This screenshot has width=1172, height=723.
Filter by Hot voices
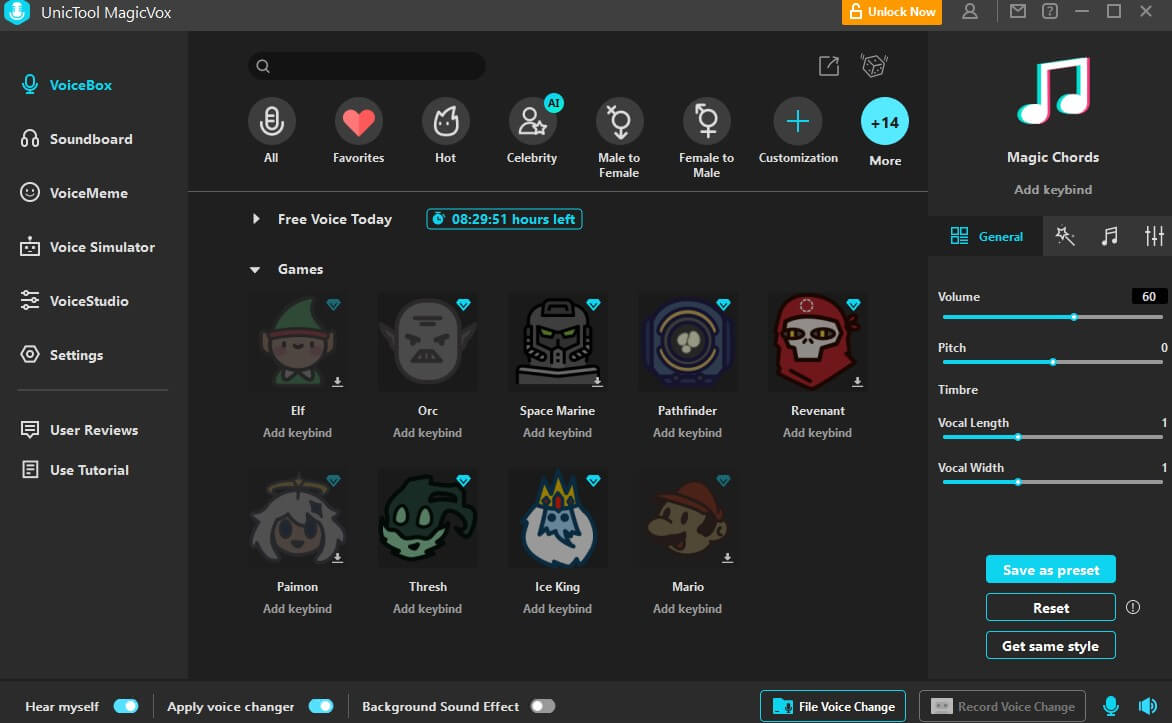(445, 121)
